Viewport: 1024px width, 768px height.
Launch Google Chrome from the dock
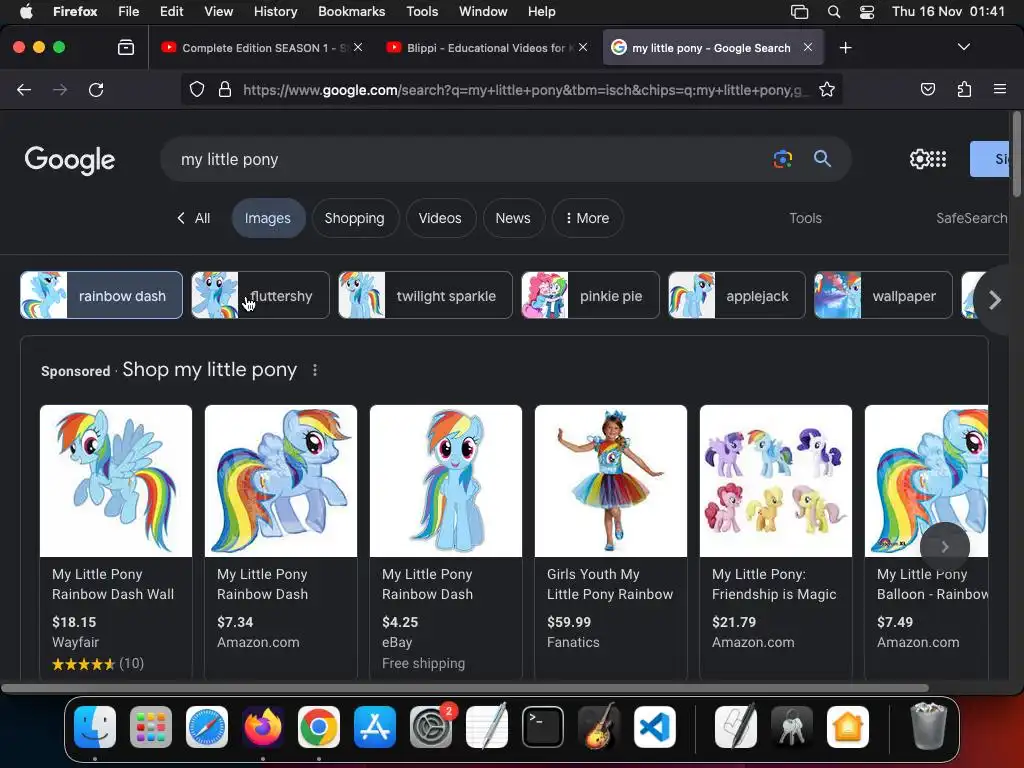[319, 727]
